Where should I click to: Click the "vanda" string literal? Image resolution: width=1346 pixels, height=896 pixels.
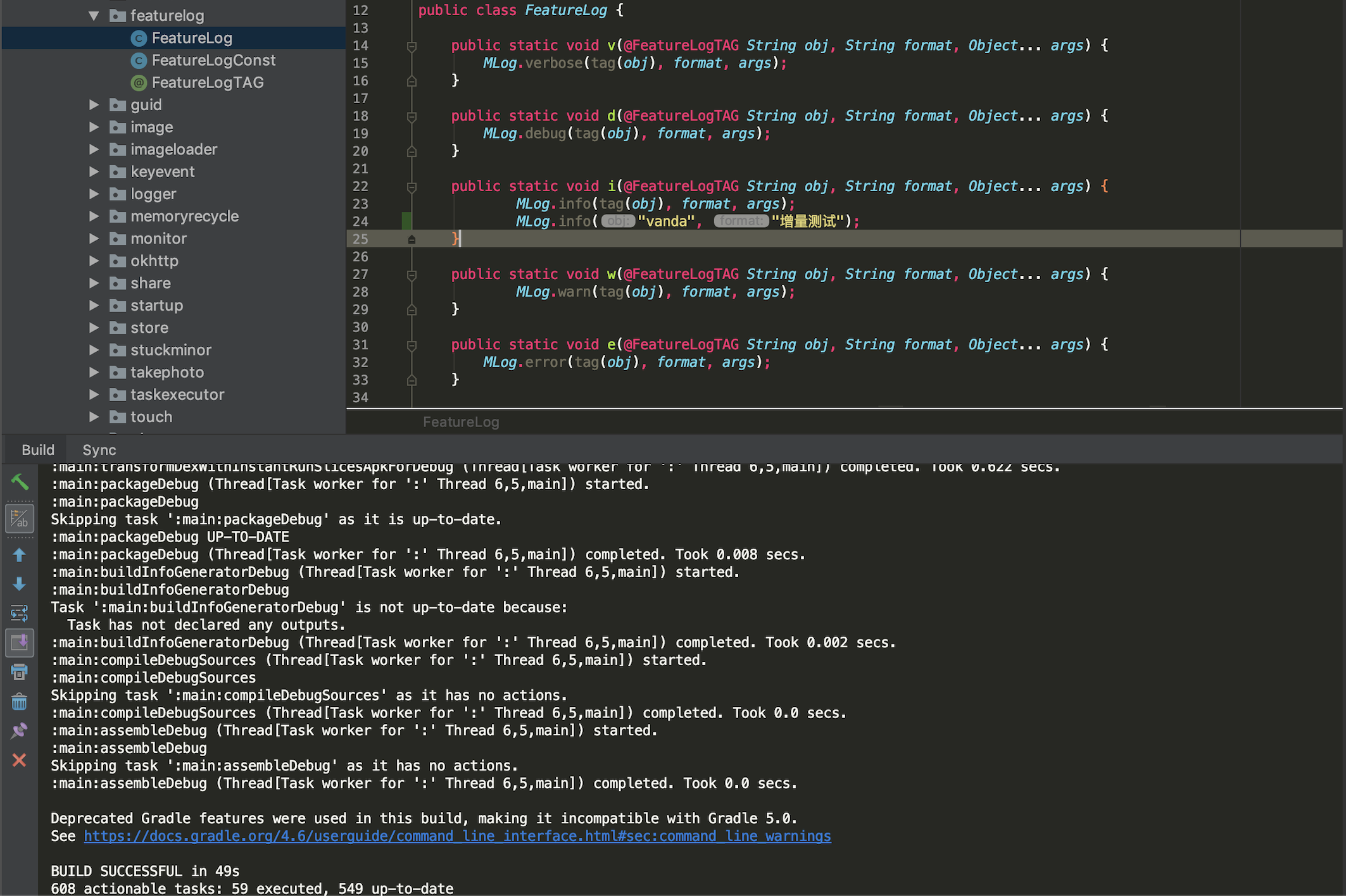tap(666, 221)
